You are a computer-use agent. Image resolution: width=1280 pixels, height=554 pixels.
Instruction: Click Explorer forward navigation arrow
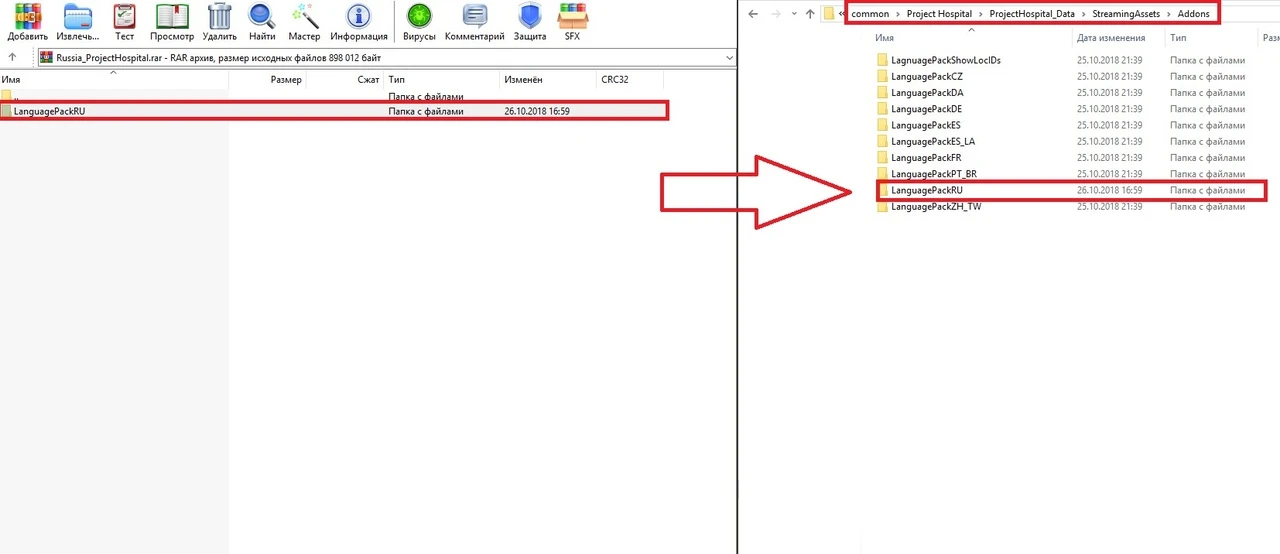pos(777,14)
